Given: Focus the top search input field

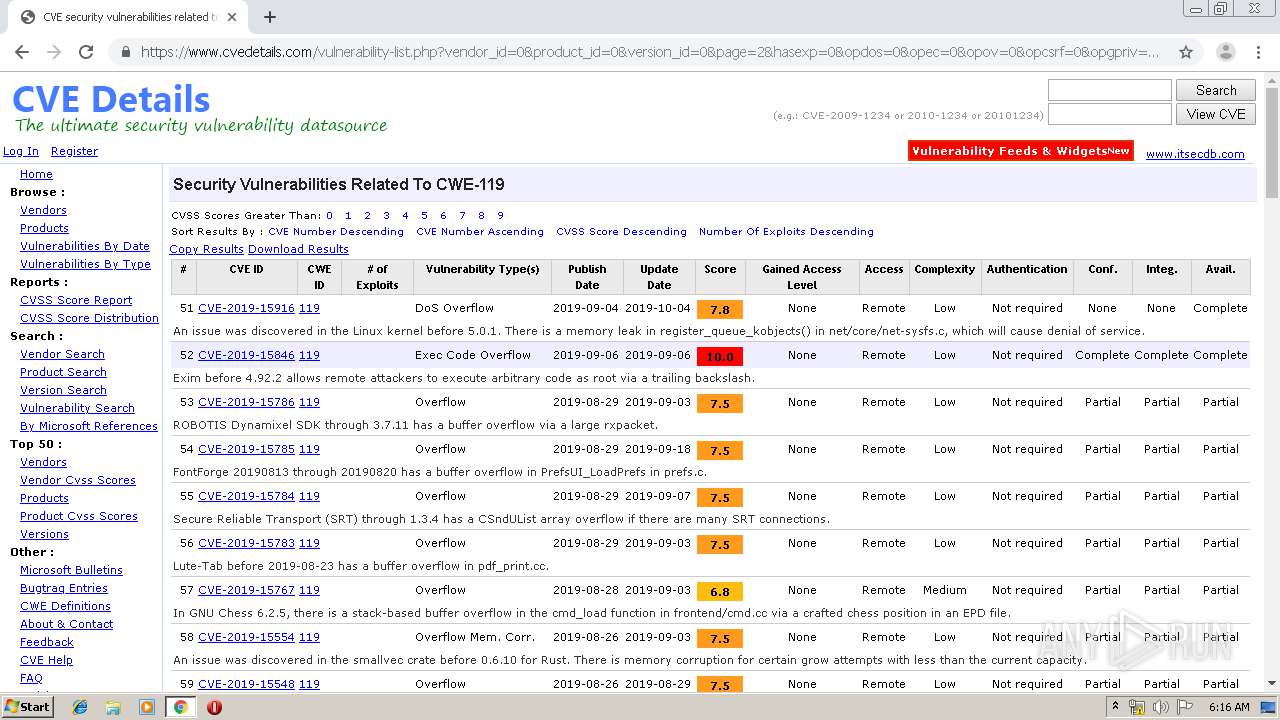Looking at the screenshot, I should tap(1109, 90).
